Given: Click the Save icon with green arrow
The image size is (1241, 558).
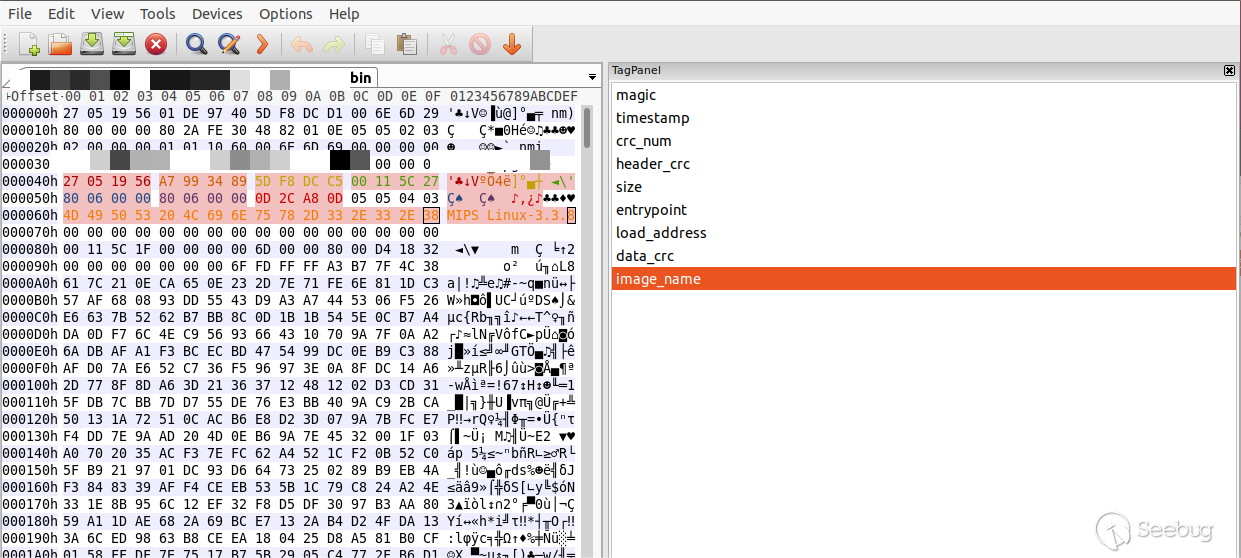Looking at the screenshot, I should point(92,44).
